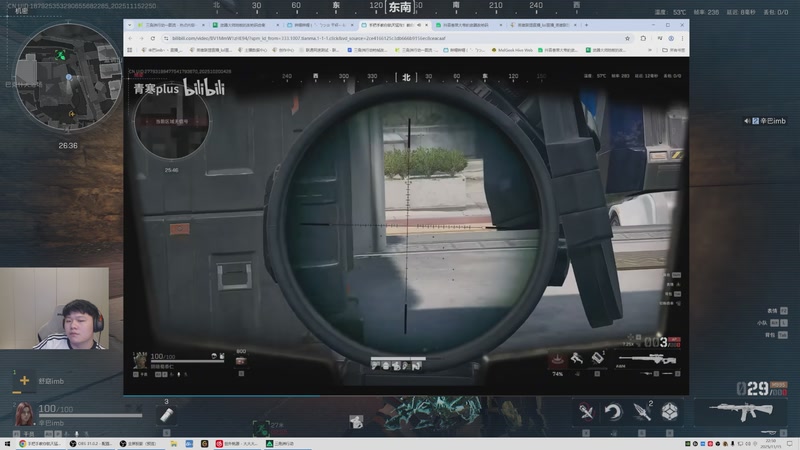Close the active bilibili video tab
This screenshot has width=800, height=450.
427,24
